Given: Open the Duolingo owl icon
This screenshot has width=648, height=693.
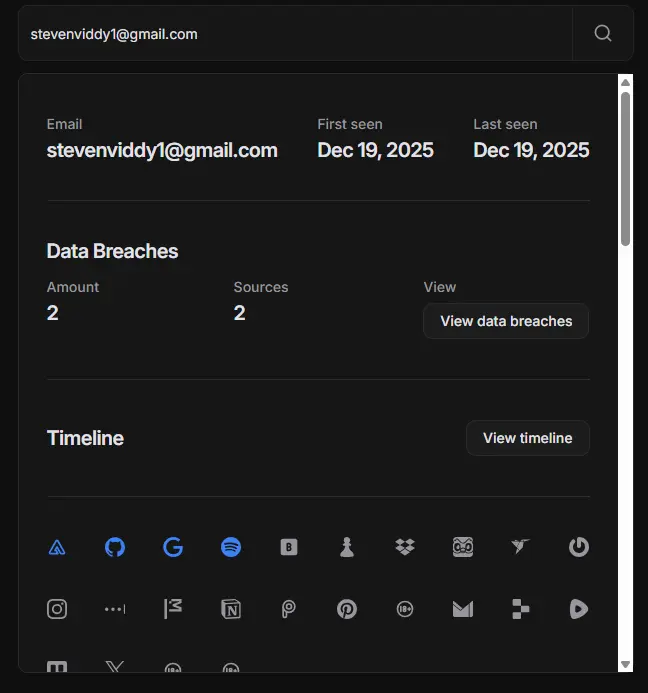Looking at the screenshot, I should point(463,547).
